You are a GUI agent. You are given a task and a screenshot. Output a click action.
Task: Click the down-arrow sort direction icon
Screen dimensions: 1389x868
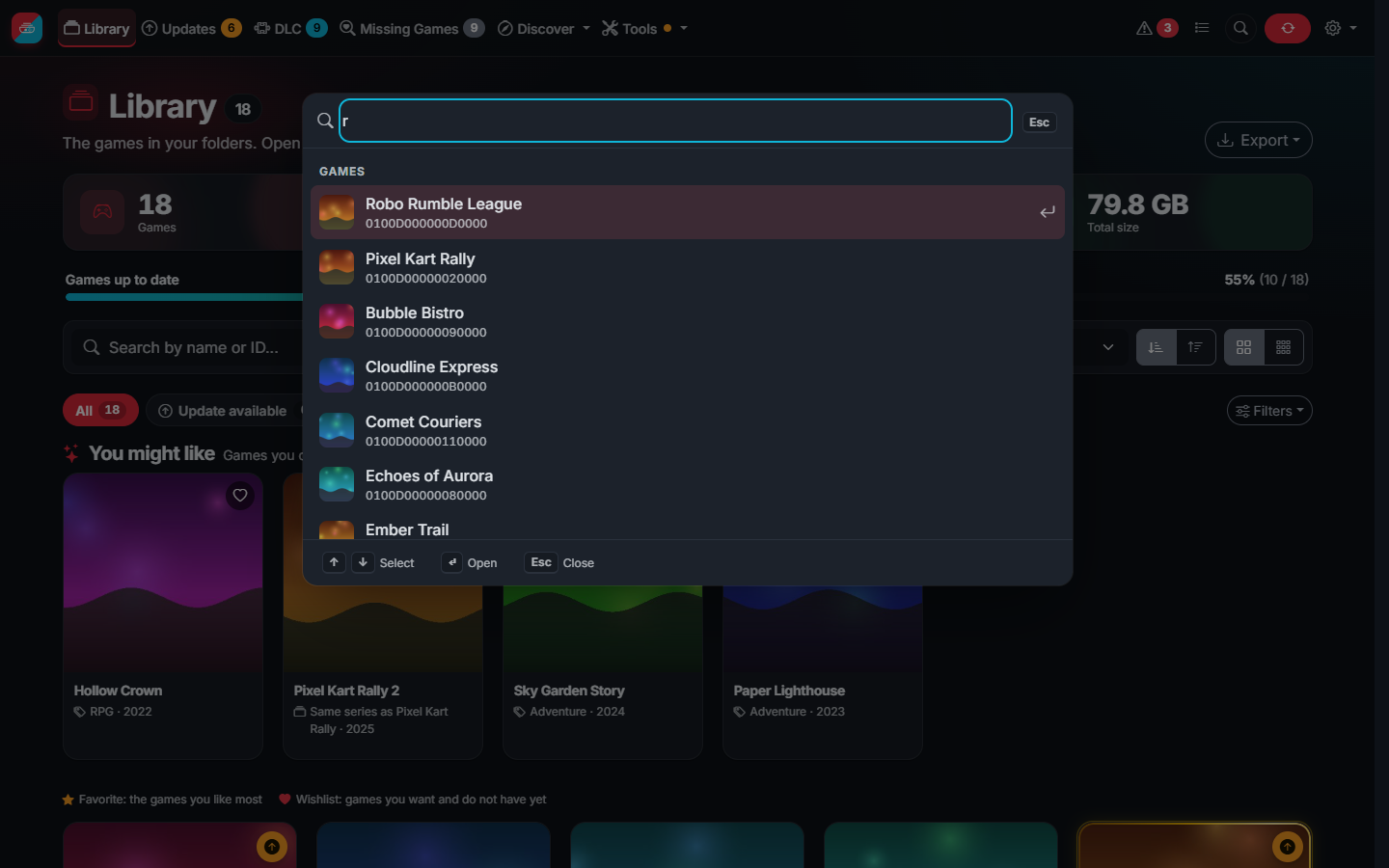[x=1156, y=347]
